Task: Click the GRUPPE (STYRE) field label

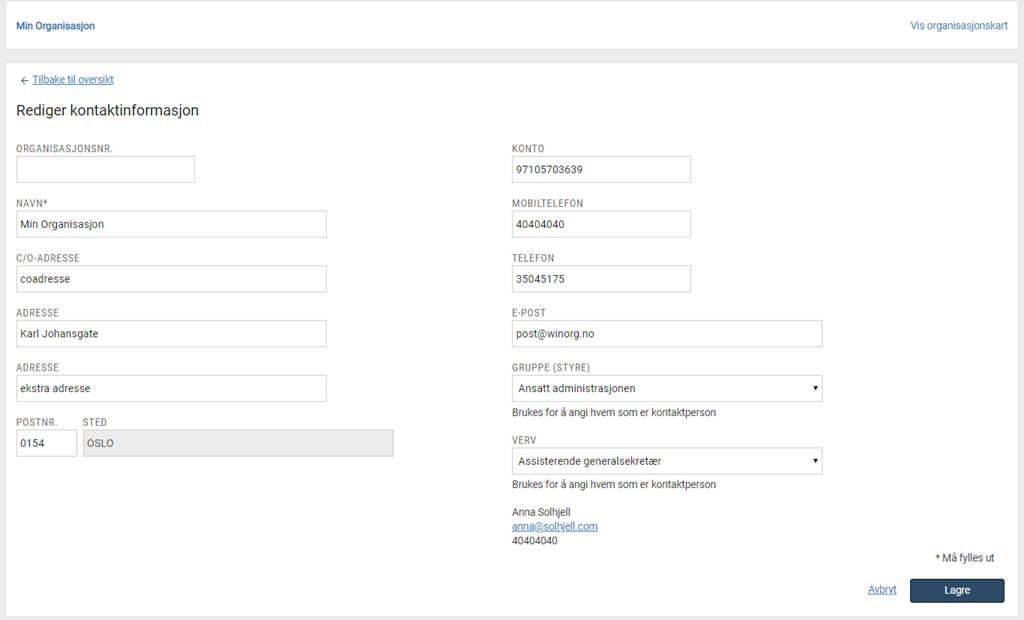Action: point(551,368)
